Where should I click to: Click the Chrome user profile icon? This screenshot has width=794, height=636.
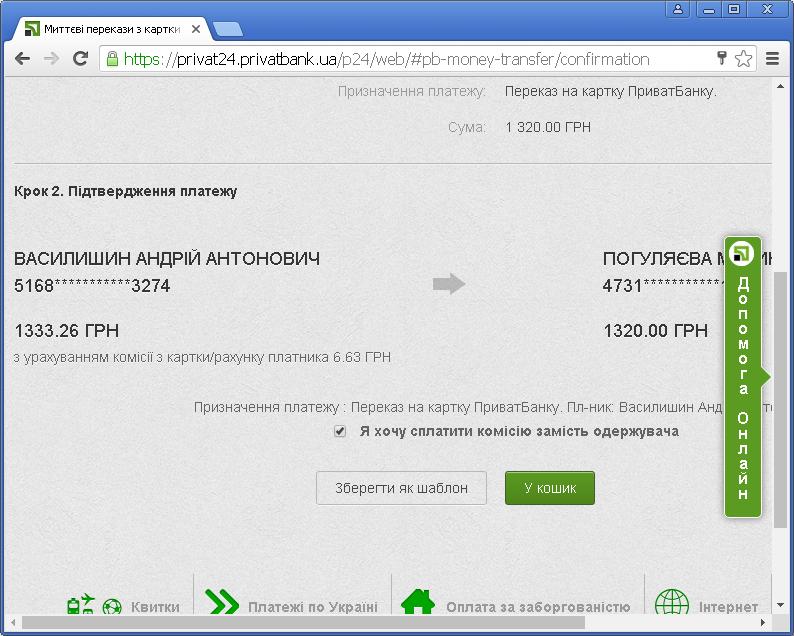(678, 9)
